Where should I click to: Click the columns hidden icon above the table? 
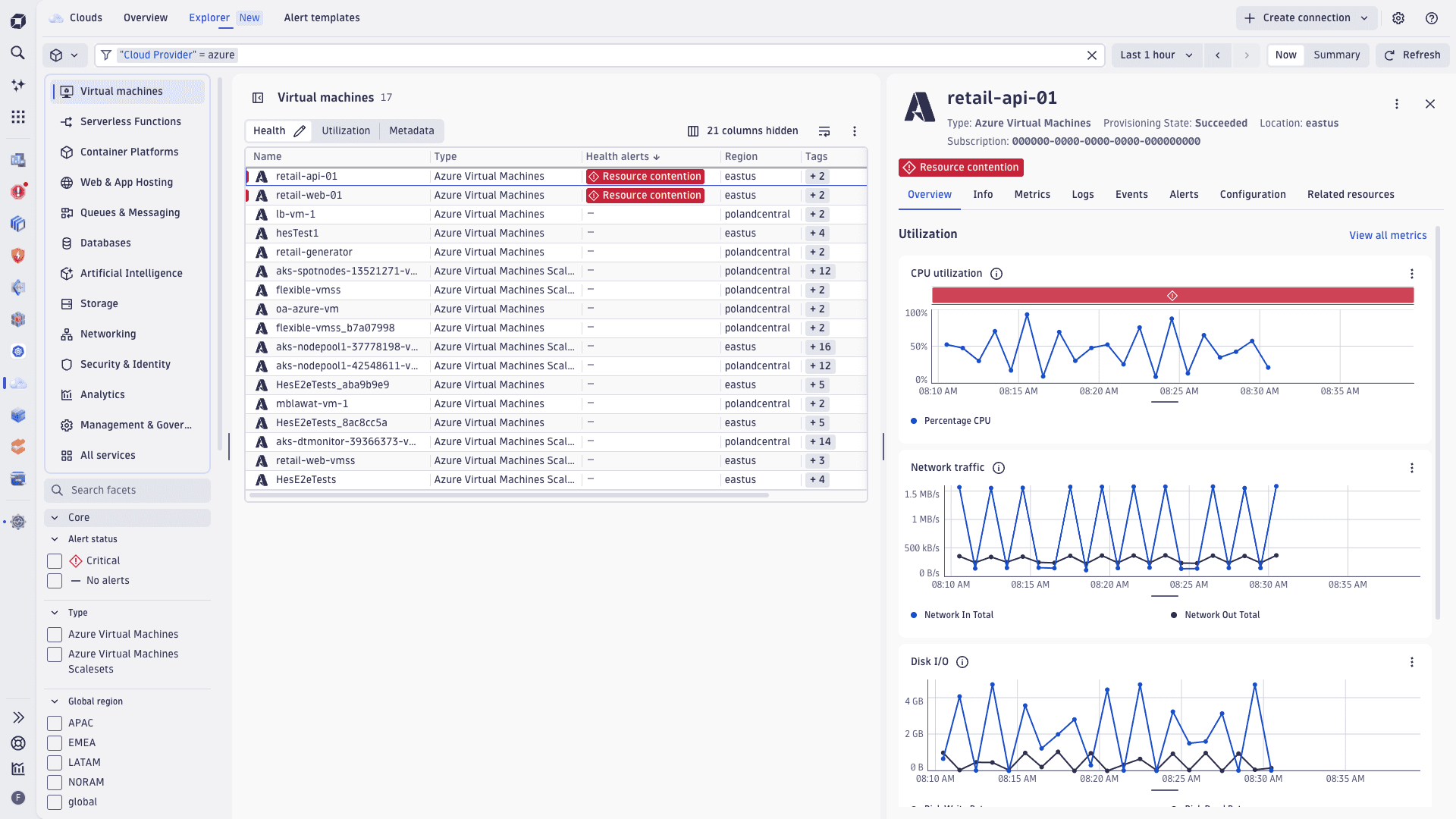(693, 130)
